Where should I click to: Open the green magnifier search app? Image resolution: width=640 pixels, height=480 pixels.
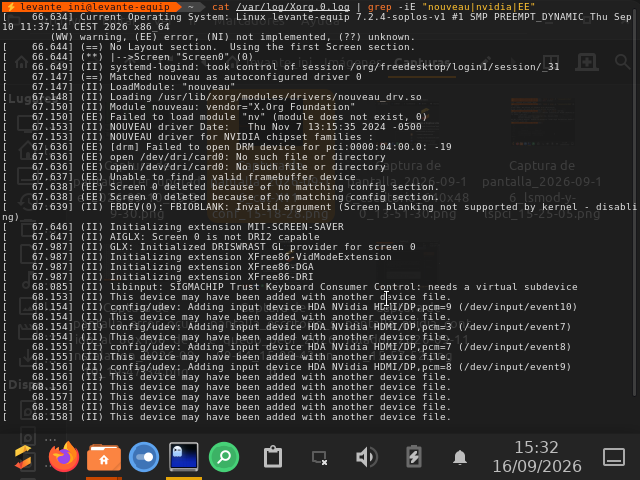tap(224, 457)
